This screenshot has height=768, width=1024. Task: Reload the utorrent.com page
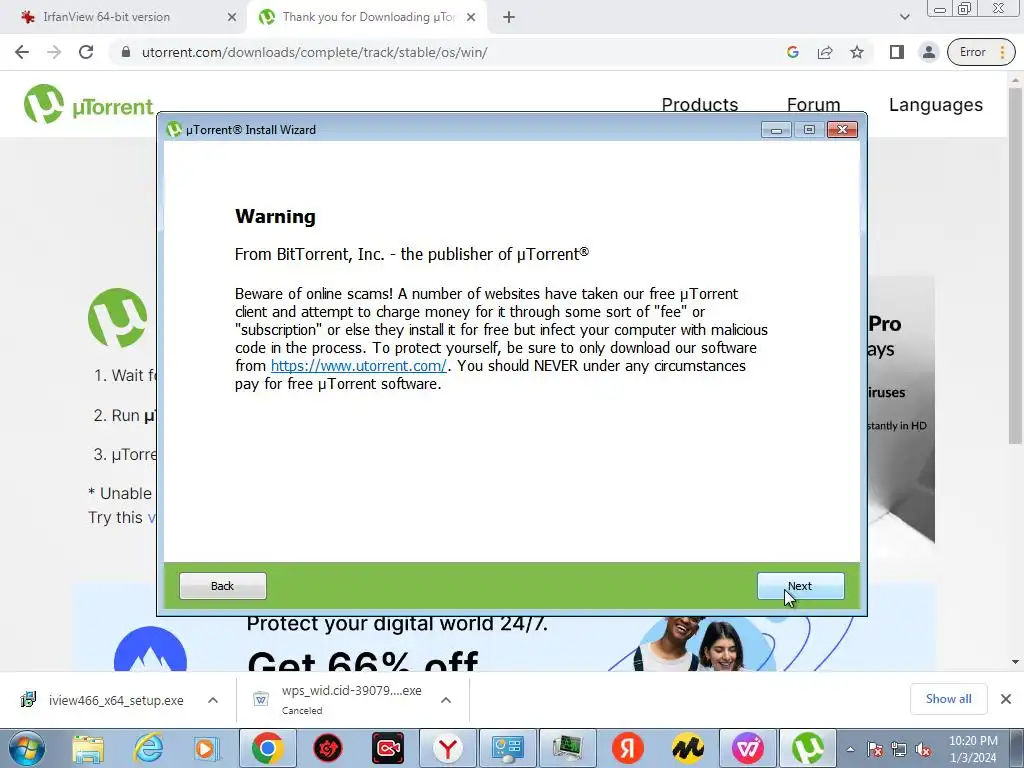(86, 52)
